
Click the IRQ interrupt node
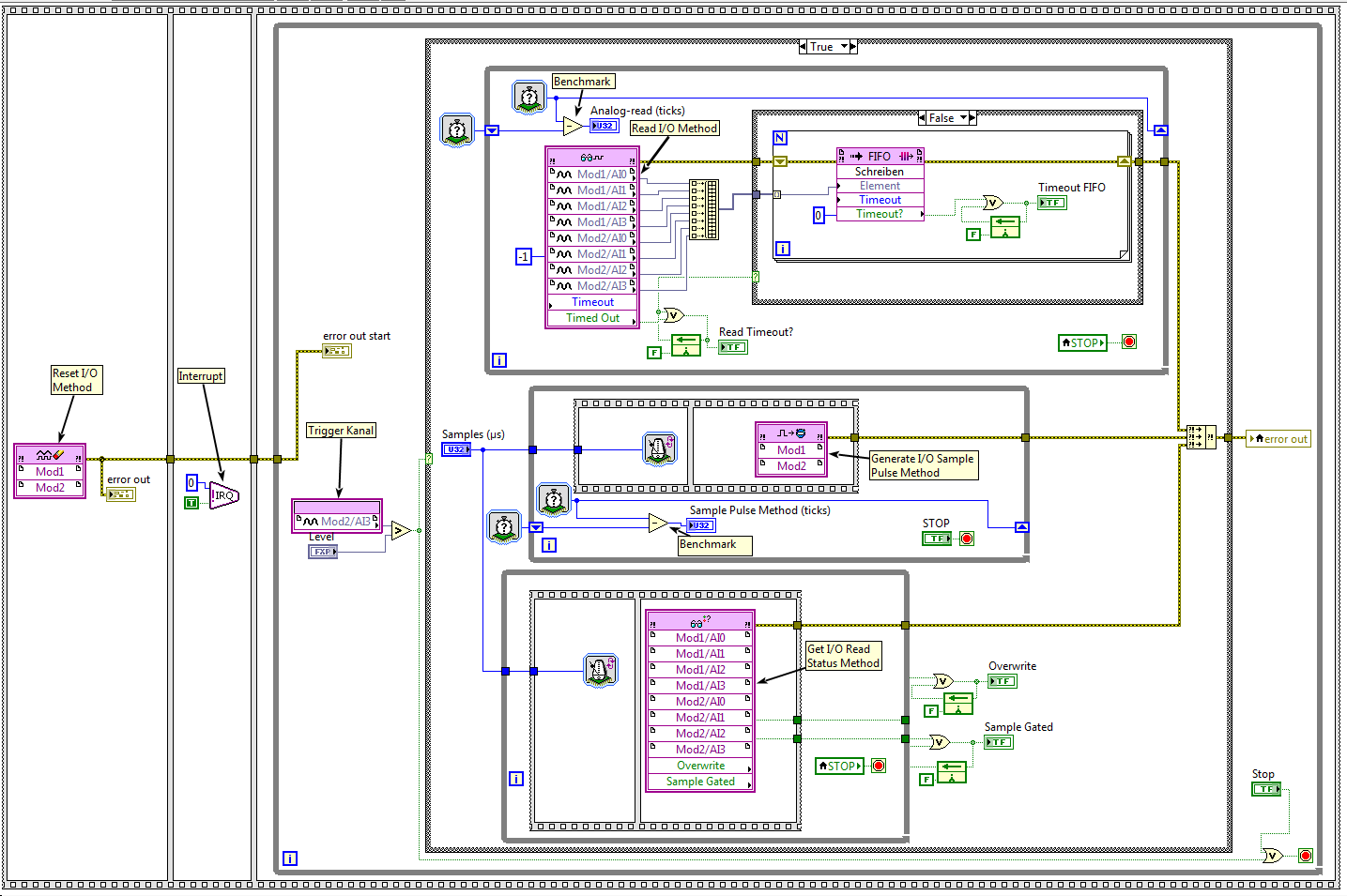pyautogui.click(x=224, y=495)
